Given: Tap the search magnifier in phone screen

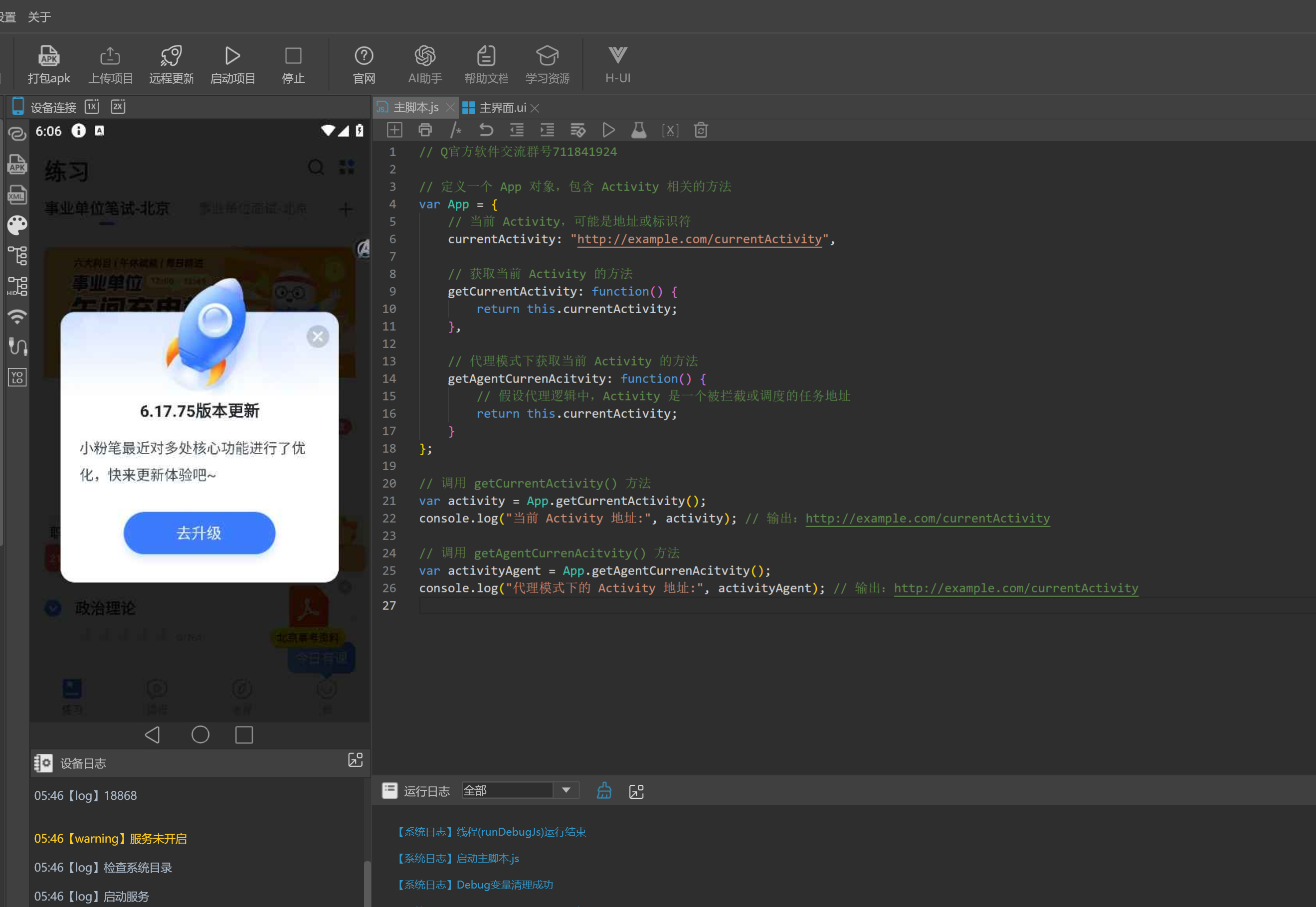Looking at the screenshot, I should [x=316, y=167].
